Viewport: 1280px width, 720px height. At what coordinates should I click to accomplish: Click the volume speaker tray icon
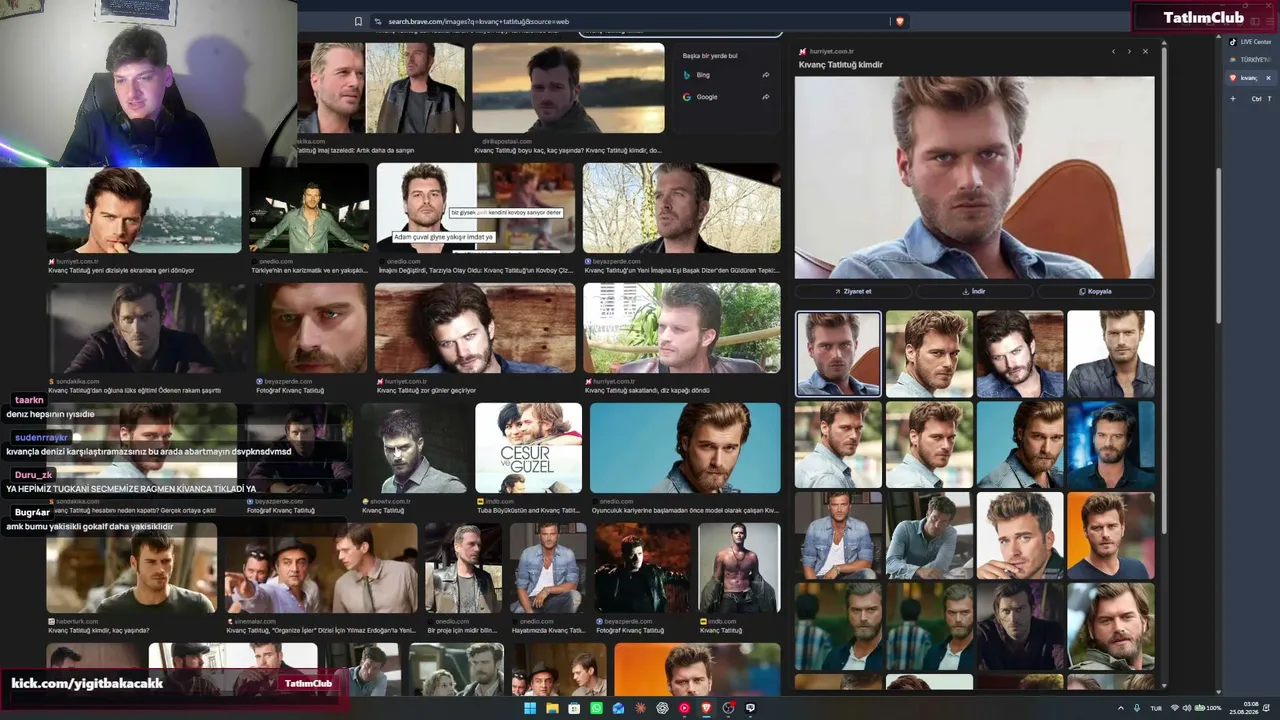coord(1187,708)
